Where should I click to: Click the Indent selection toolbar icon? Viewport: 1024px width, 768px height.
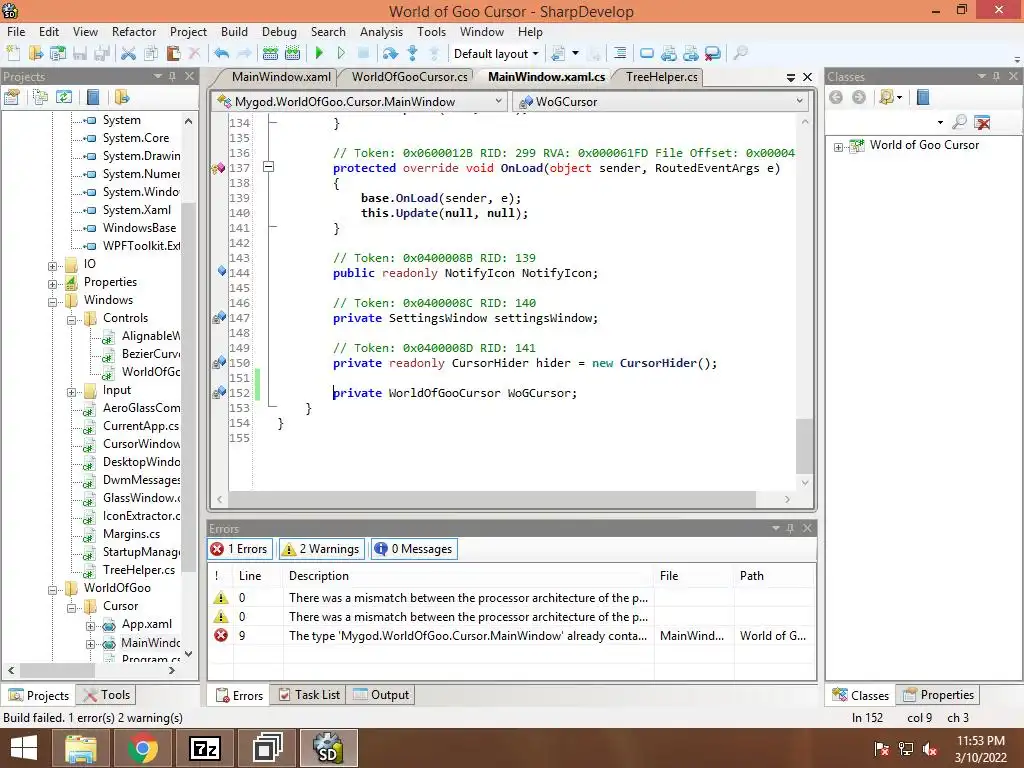point(620,54)
